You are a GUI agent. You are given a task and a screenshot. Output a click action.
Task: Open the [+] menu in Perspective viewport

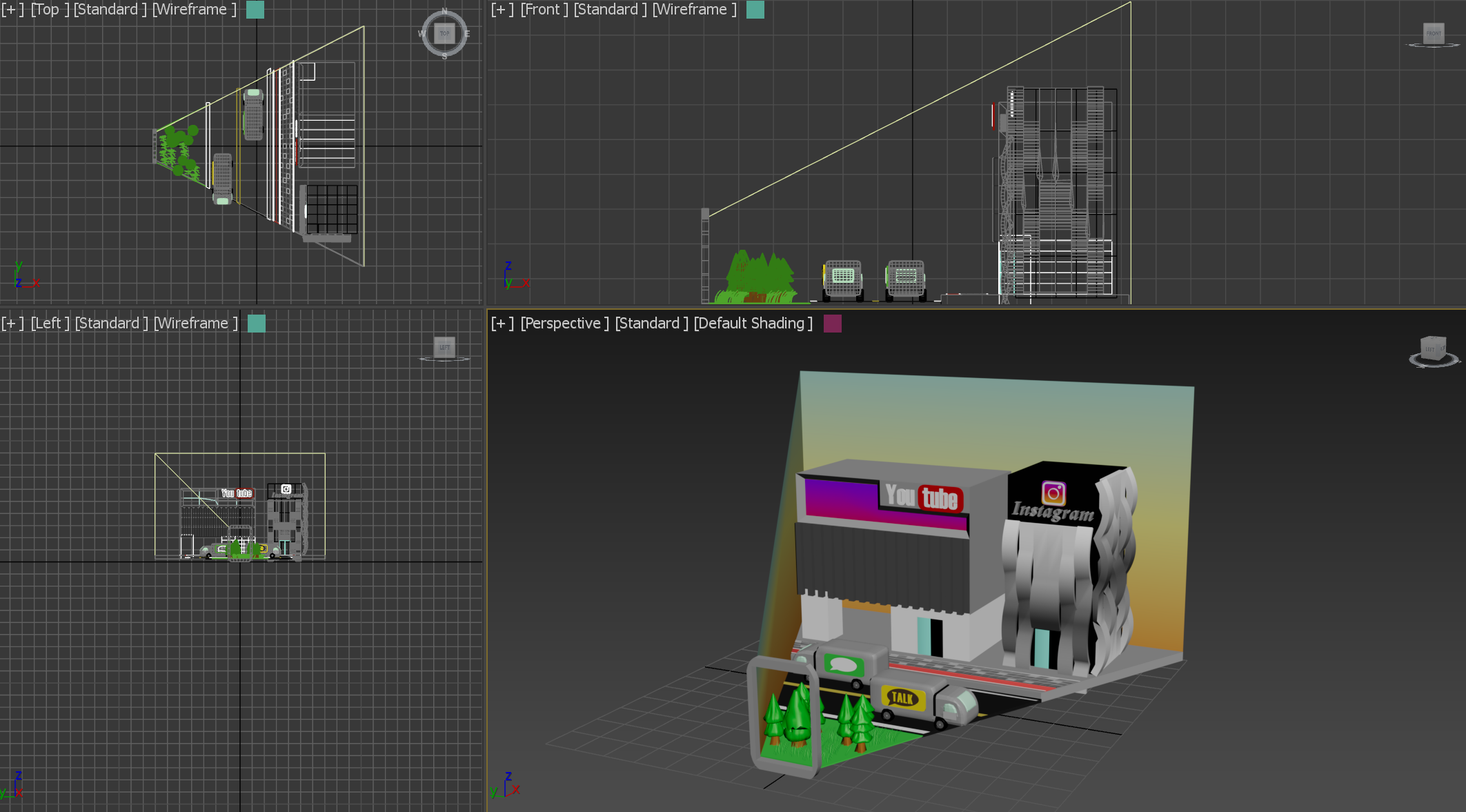pyautogui.click(x=502, y=323)
